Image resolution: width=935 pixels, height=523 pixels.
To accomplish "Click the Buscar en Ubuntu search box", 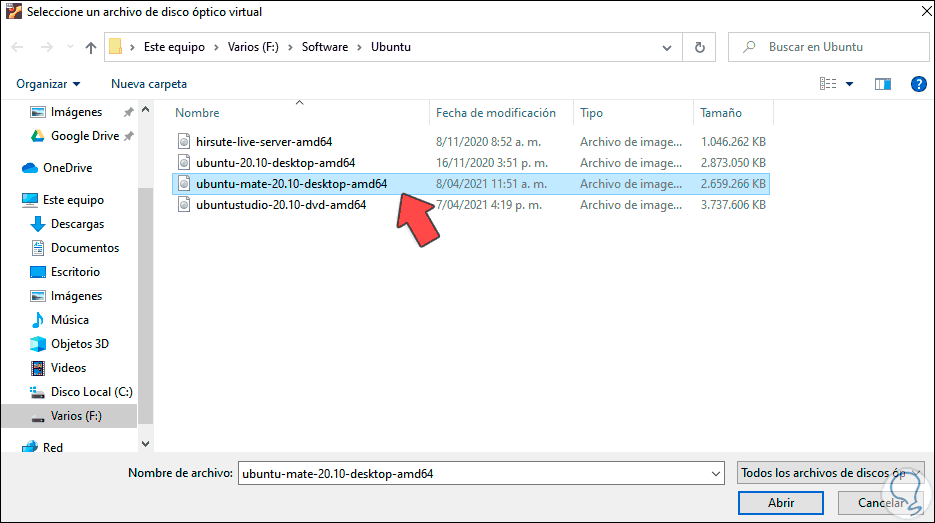I will pyautogui.click(x=829, y=47).
